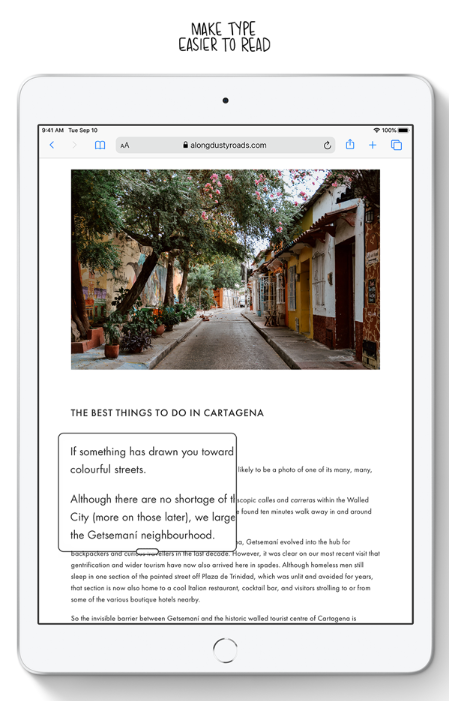Reload the page with the refresh icon
449x701 pixels.
(327, 145)
